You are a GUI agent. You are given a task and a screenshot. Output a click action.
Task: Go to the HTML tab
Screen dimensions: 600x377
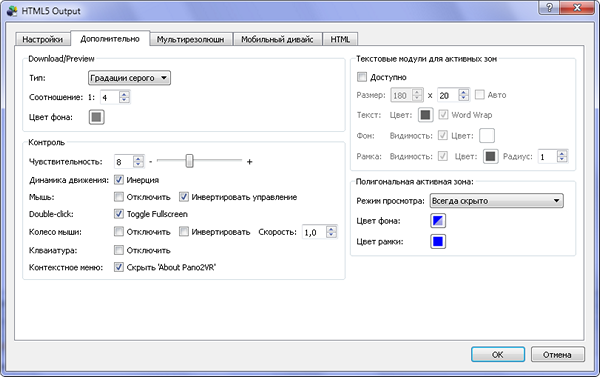click(x=340, y=39)
